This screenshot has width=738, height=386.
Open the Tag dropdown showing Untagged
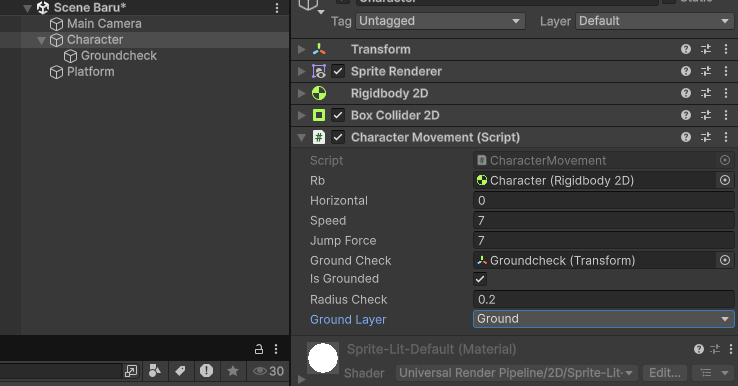click(x=440, y=21)
